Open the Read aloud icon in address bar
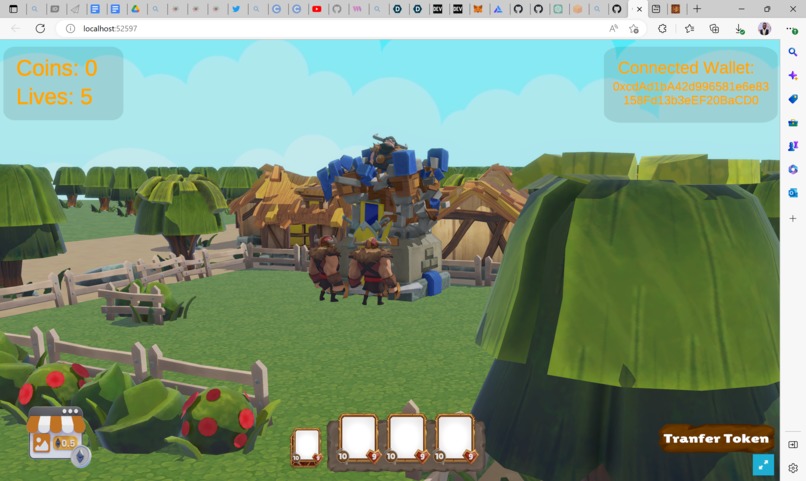Image resolution: width=806 pixels, height=481 pixels. (x=613, y=29)
